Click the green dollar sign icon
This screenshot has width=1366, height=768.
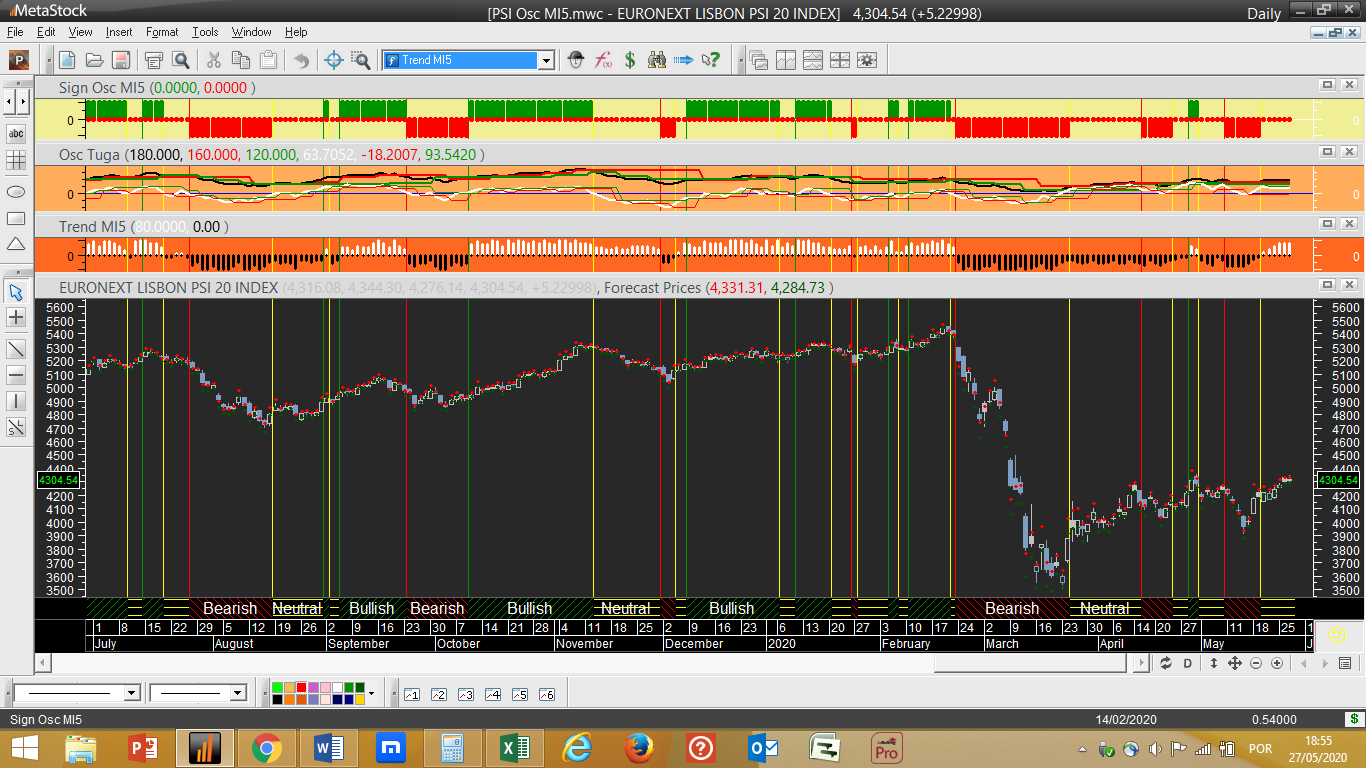point(630,60)
